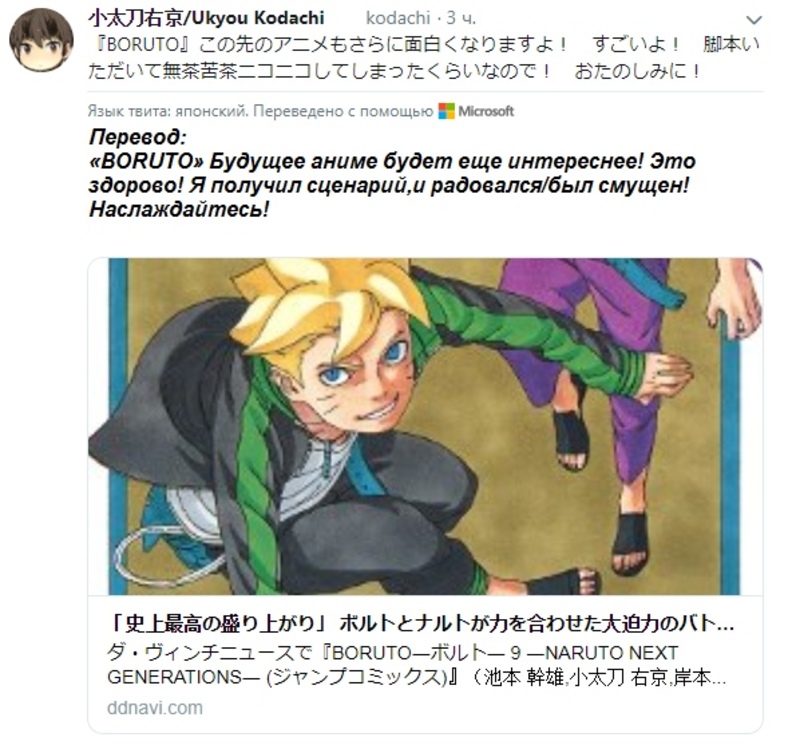Open the ddnavi.com source domain link
Image resolution: width=800 pixels, height=745 pixels.
[155, 708]
